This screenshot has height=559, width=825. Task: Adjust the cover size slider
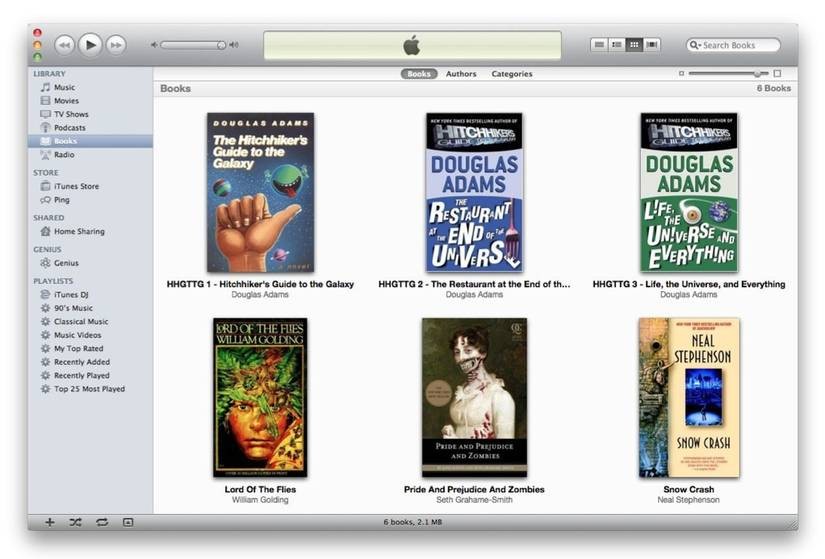tap(729, 74)
